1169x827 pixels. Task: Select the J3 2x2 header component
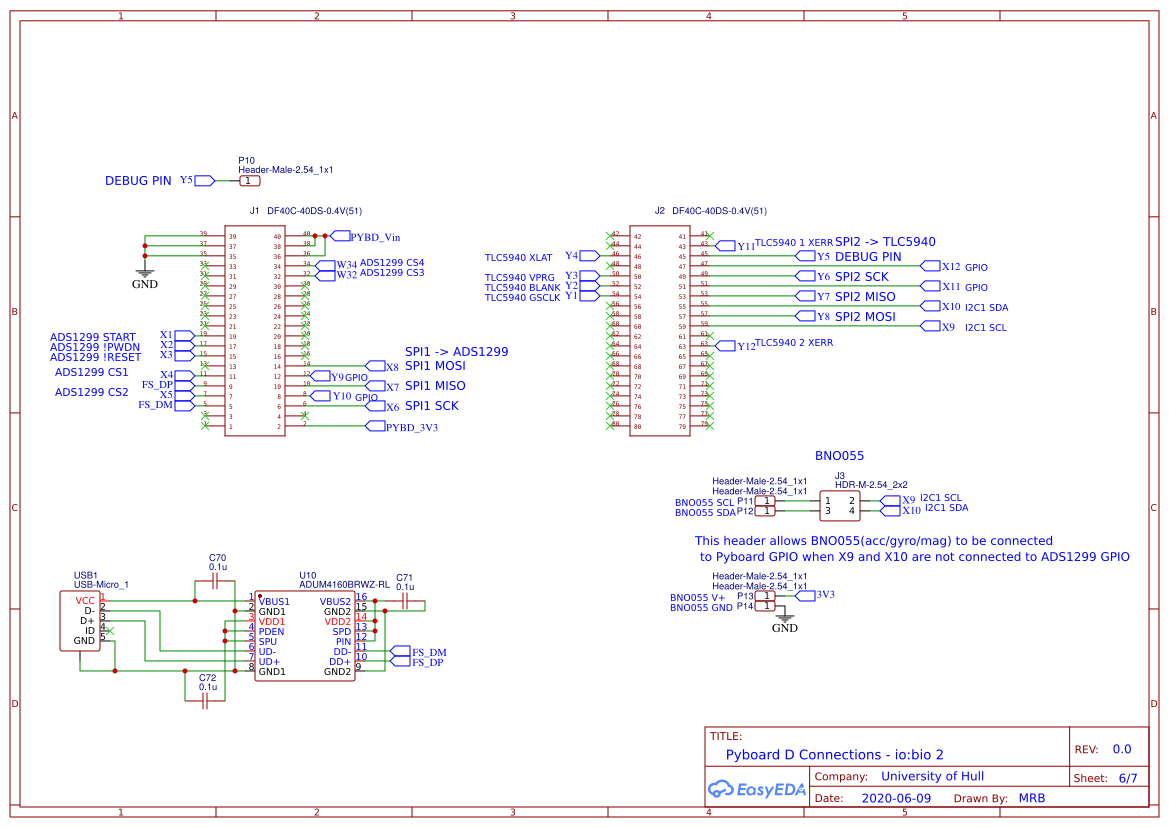pyautogui.click(x=839, y=505)
